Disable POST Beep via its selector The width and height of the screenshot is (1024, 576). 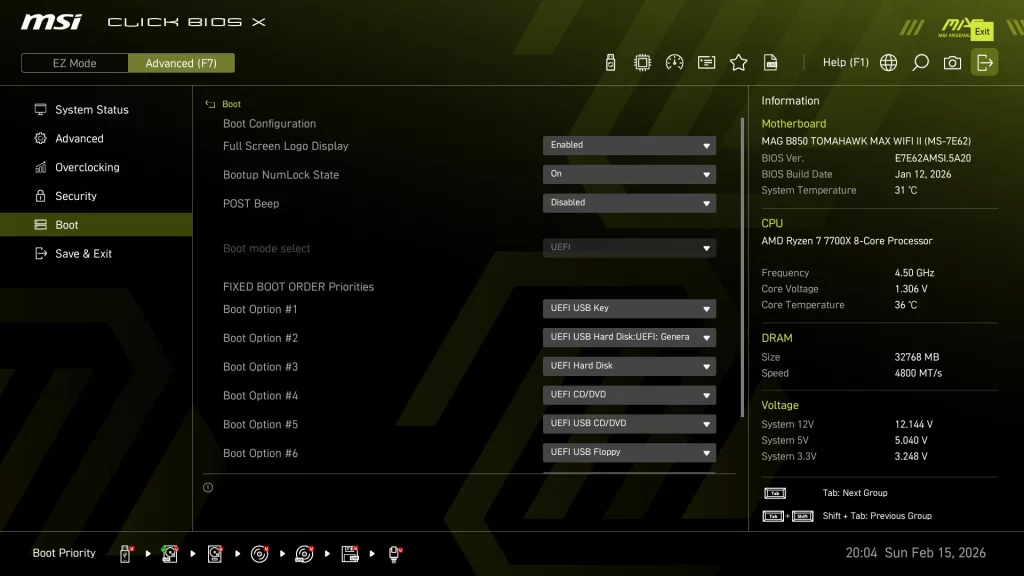(x=628, y=202)
